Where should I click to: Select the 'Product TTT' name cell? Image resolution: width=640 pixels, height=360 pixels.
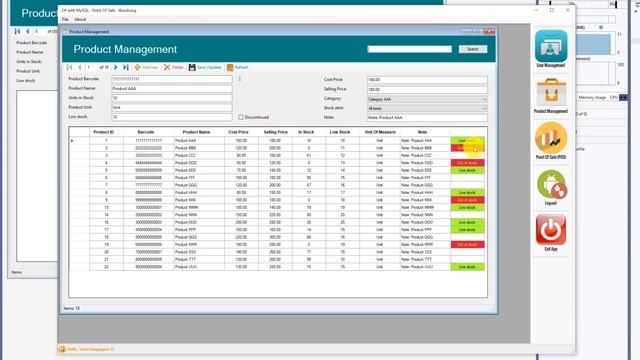(199, 260)
